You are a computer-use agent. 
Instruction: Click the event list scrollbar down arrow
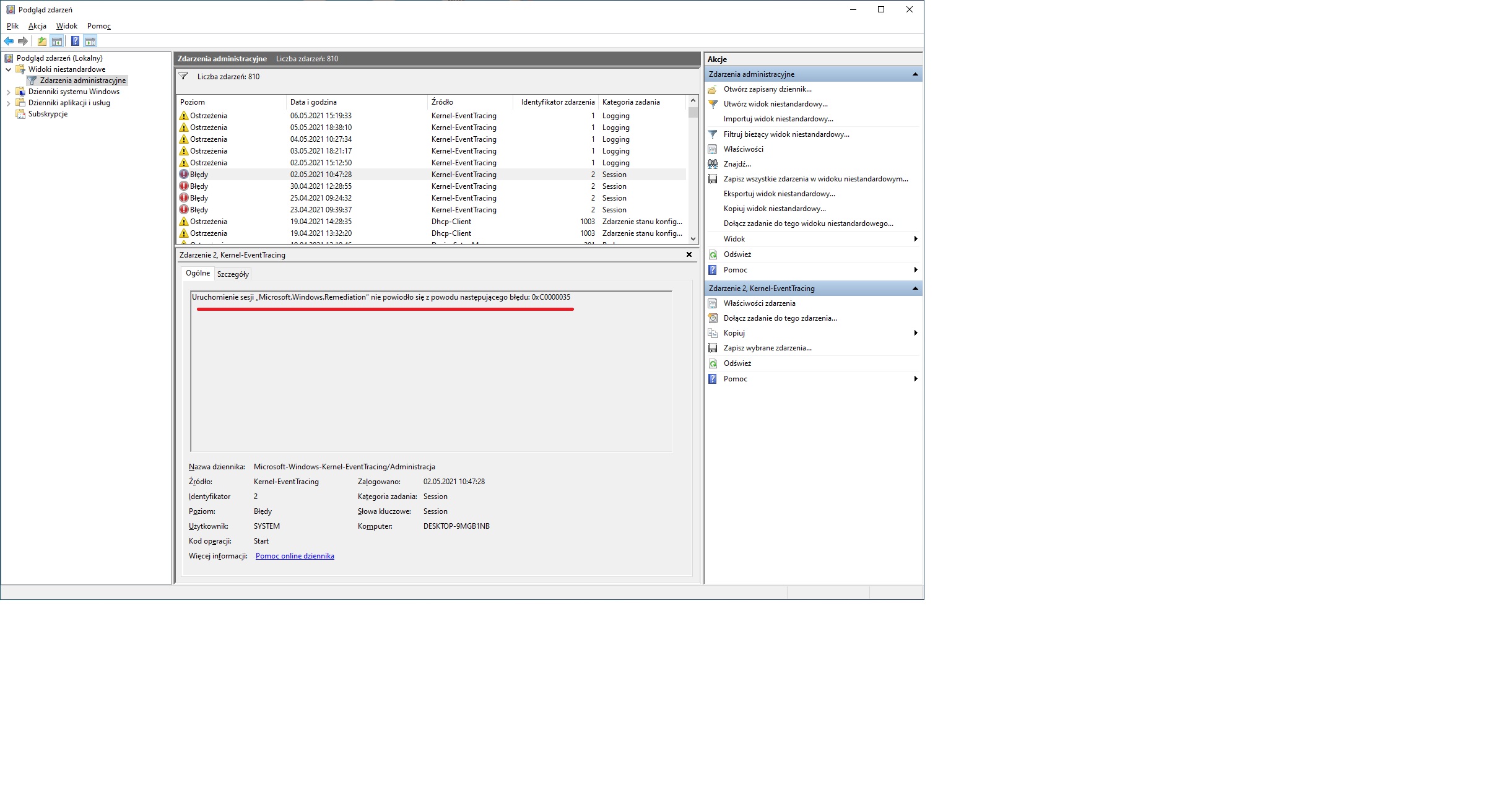coord(693,239)
